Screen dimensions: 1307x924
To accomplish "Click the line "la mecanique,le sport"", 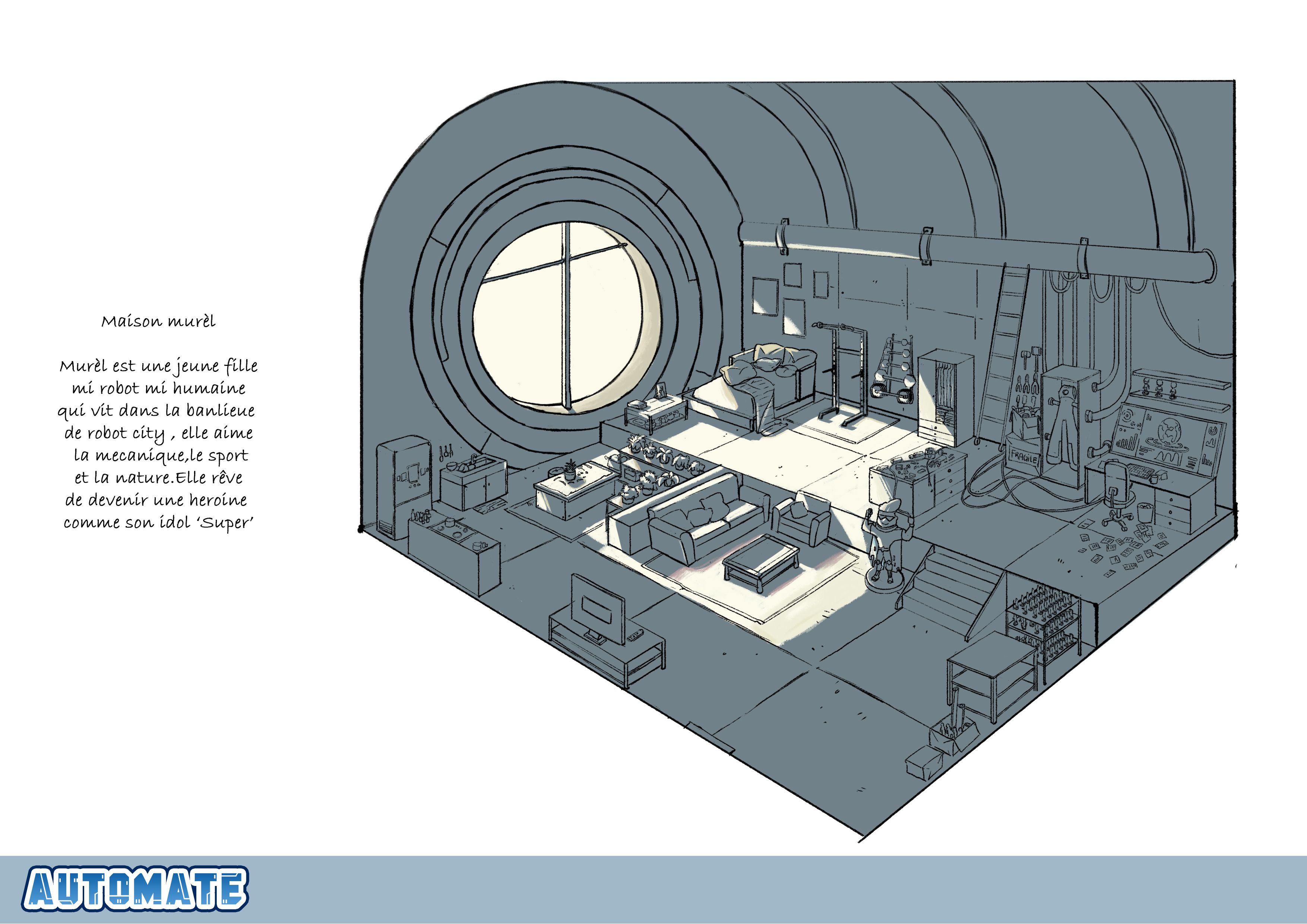I will 161,456.
